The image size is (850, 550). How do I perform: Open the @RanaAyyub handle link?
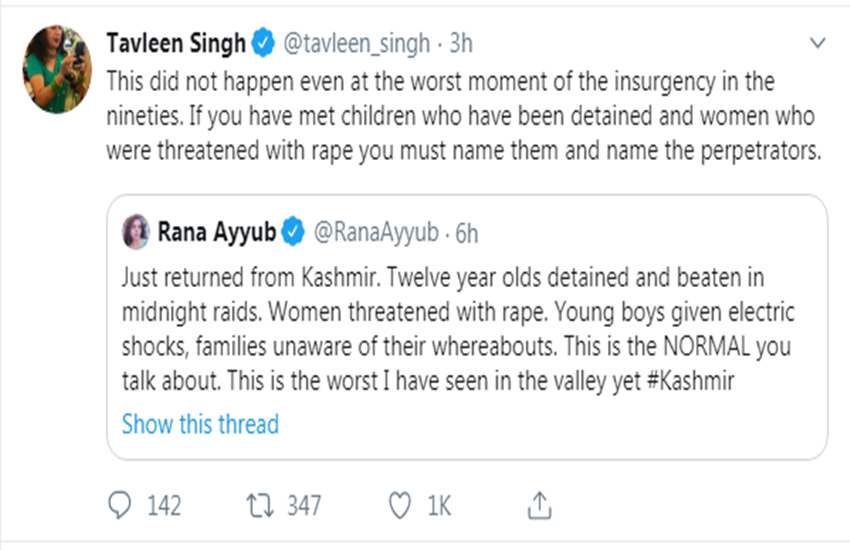(x=375, y=233)
